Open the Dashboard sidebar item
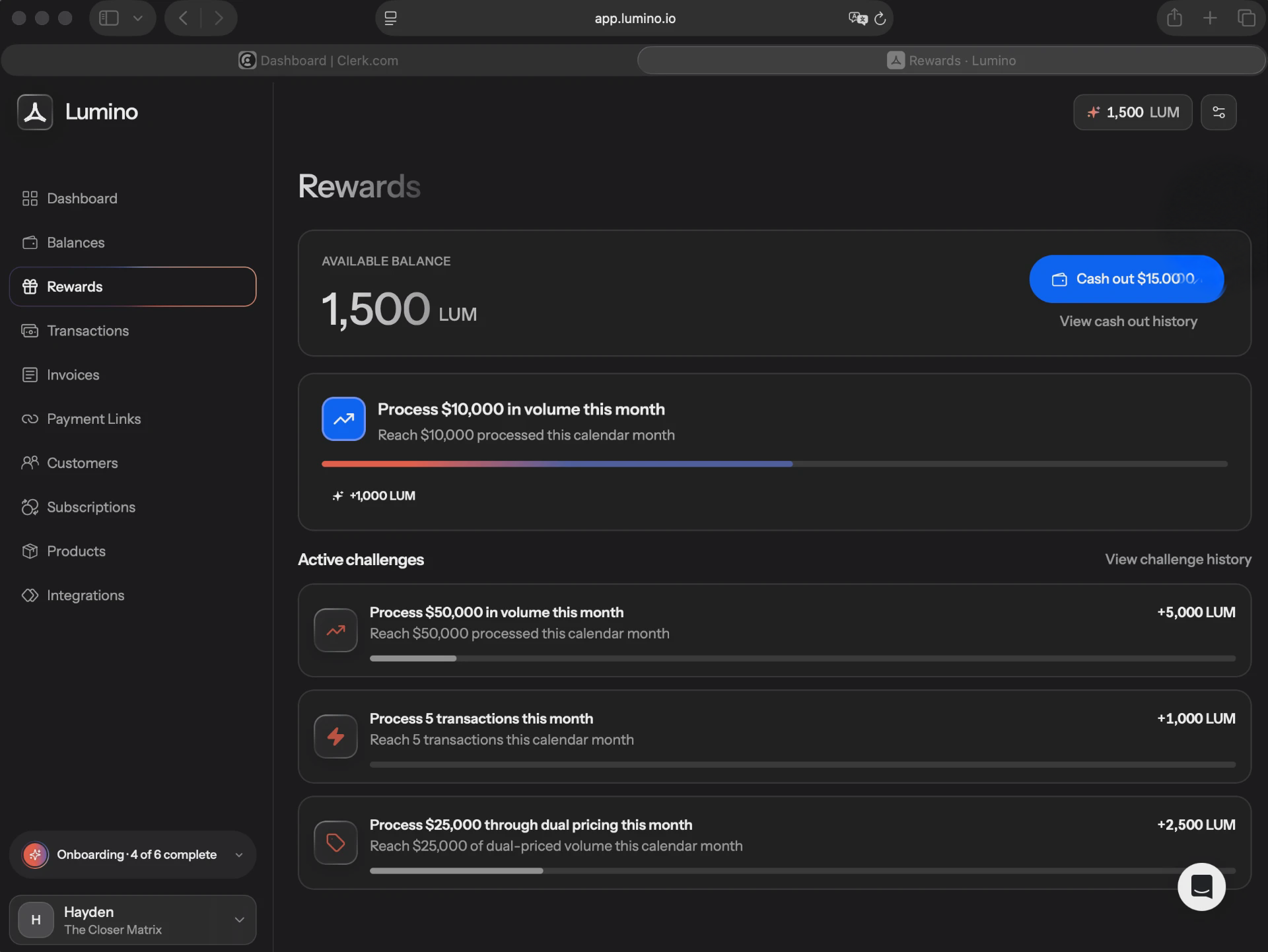The height and width of the screenshot is (952, 1268). [x=132, y=199]
